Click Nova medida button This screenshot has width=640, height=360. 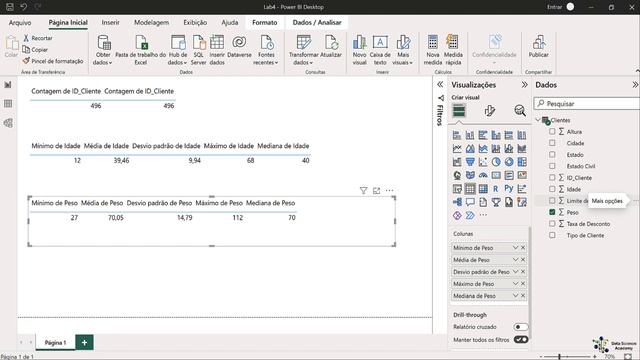433,50
